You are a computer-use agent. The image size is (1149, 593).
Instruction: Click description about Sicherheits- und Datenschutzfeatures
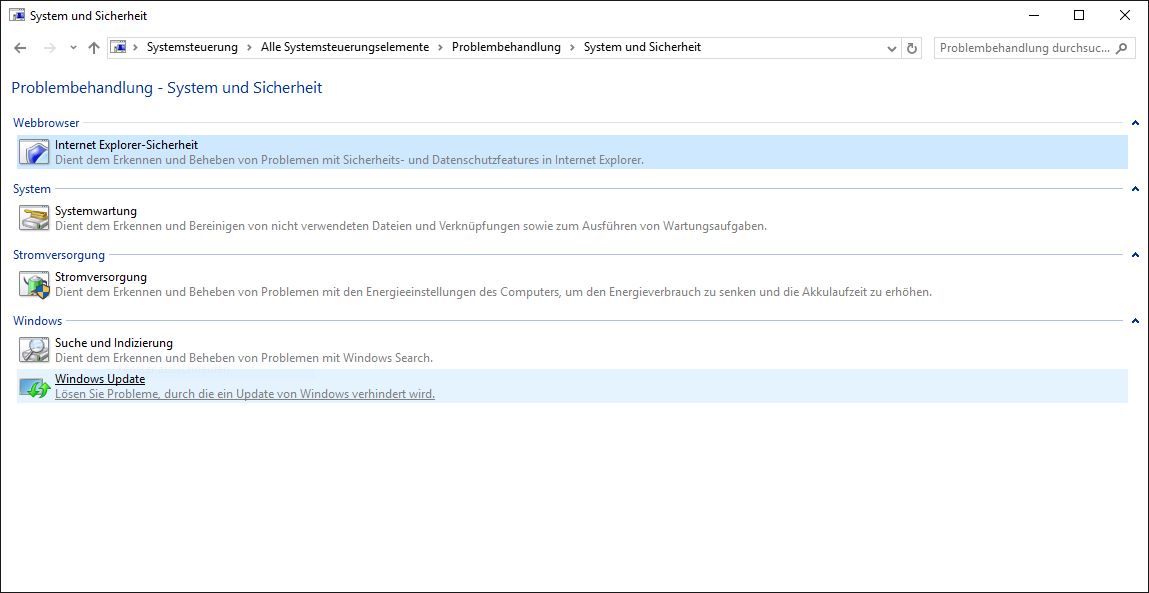pyautogui.click(x=350, y=161)
